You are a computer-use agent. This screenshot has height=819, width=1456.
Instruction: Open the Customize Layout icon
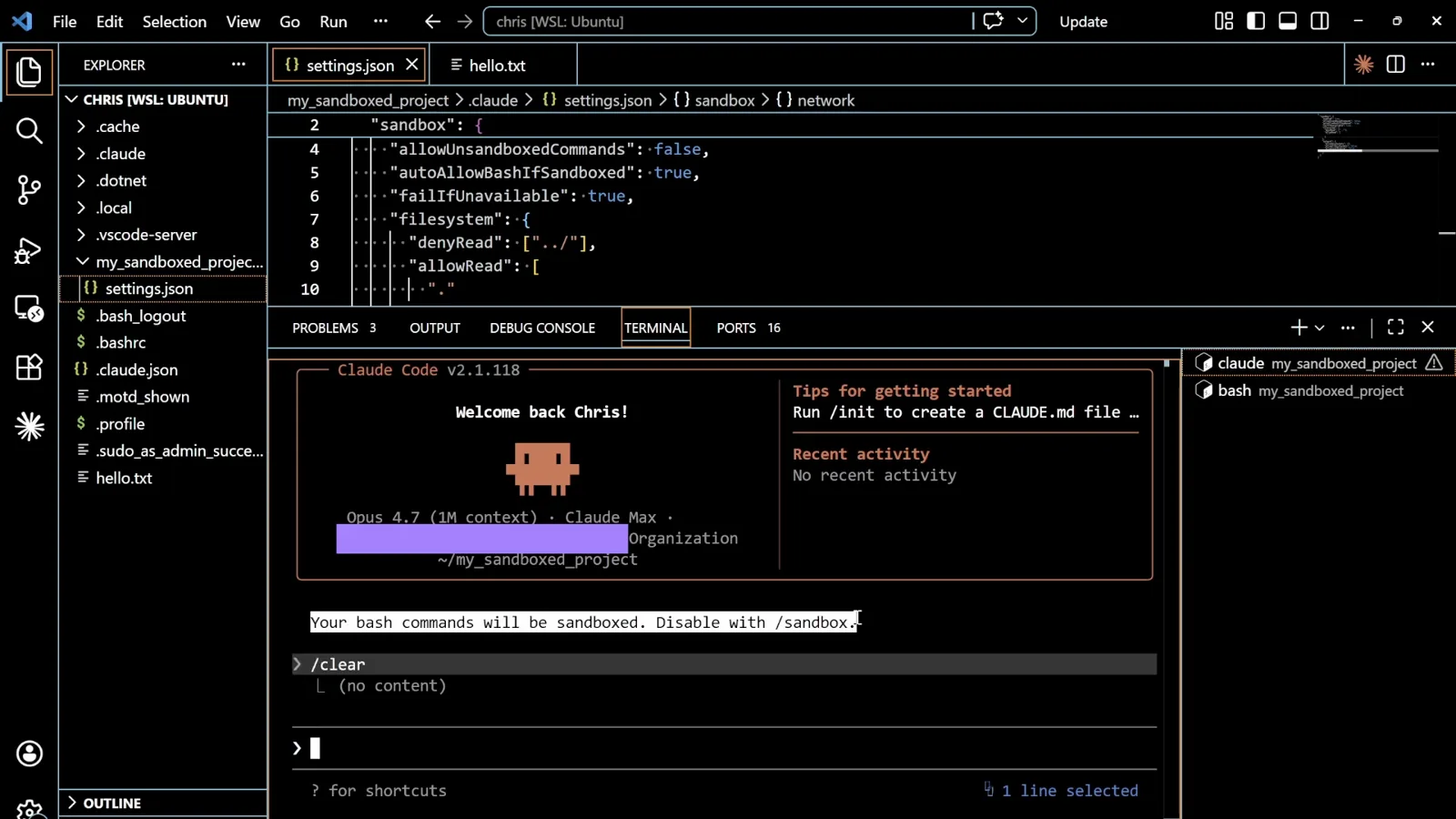(1224, 21)
